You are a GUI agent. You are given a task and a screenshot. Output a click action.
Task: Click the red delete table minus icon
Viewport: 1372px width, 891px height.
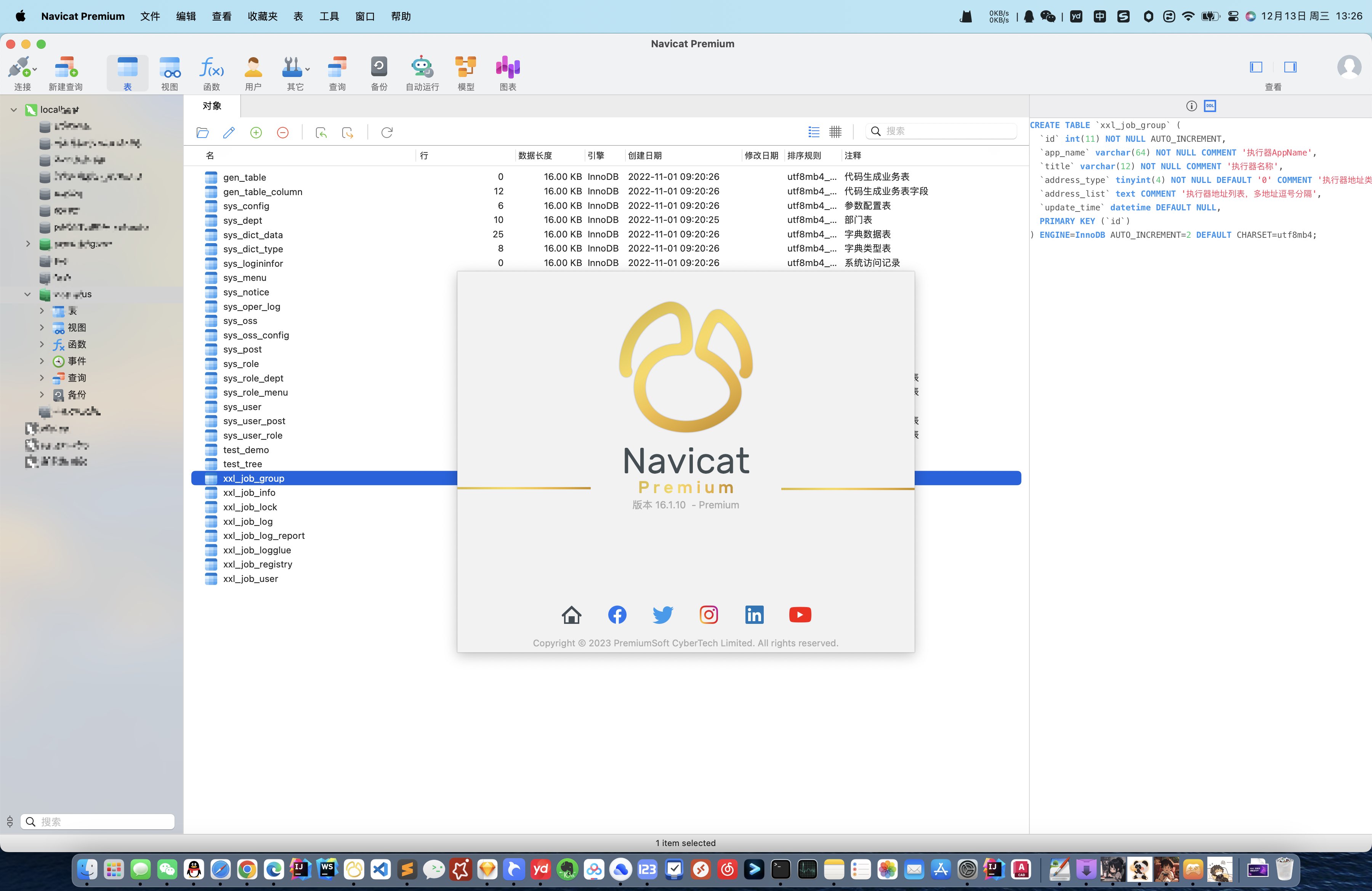pyautogui.click(x=282, y=133)
